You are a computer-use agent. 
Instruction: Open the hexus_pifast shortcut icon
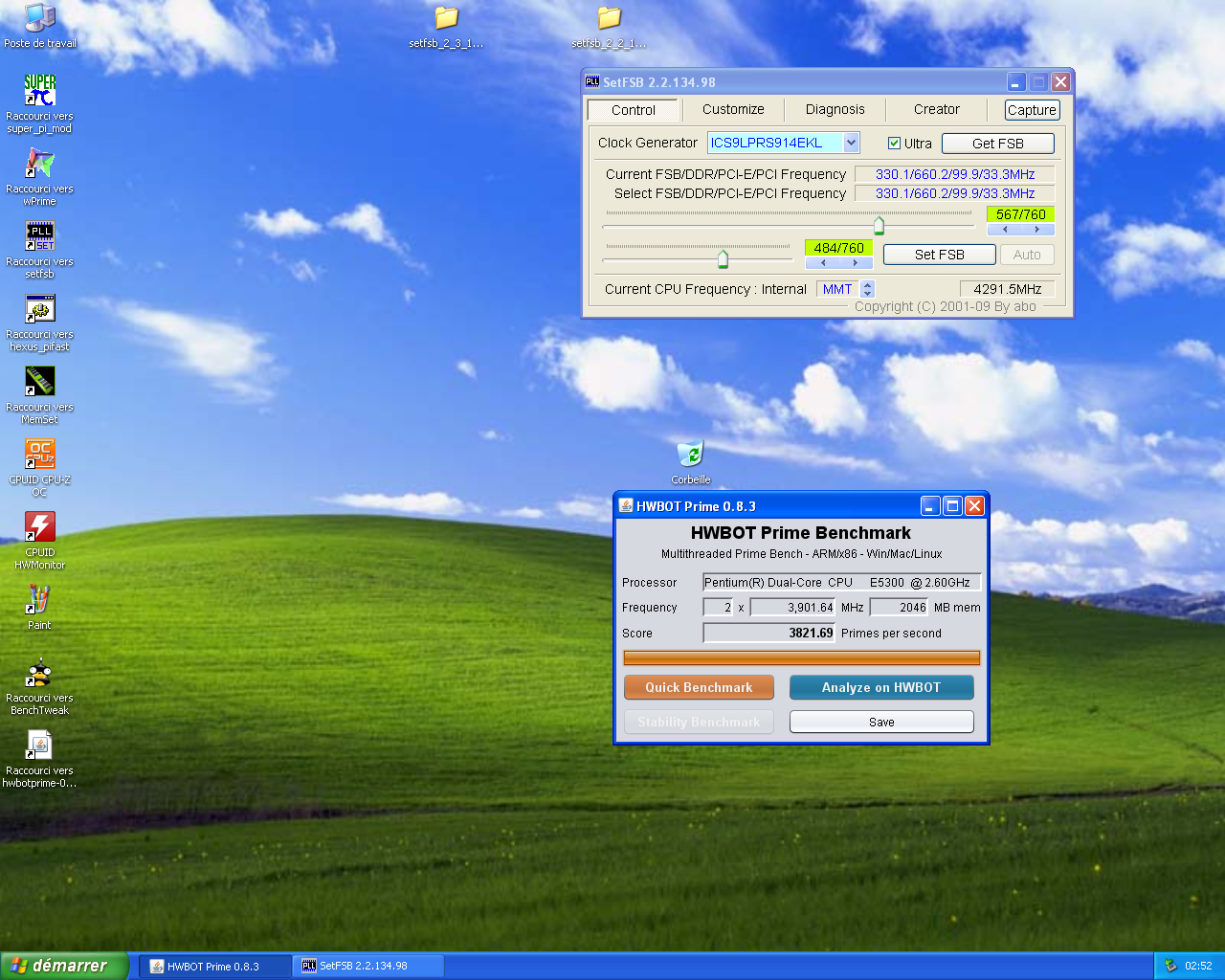(x=39, y=308)
